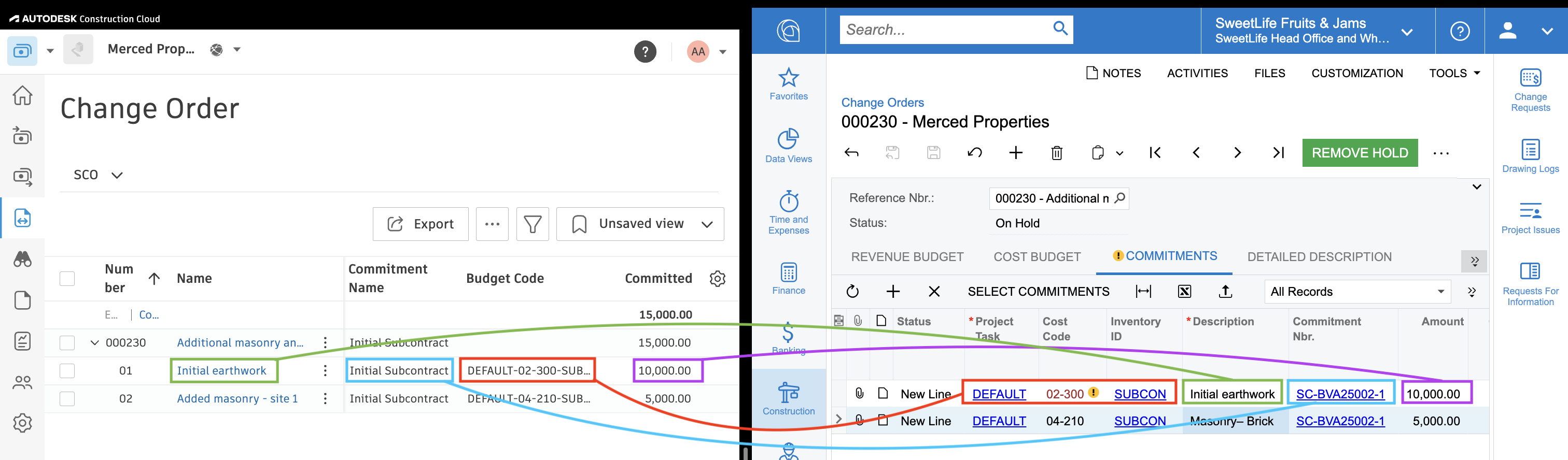Export commitments grid to Excel

pyautogui.click(x=1184, y=292)
